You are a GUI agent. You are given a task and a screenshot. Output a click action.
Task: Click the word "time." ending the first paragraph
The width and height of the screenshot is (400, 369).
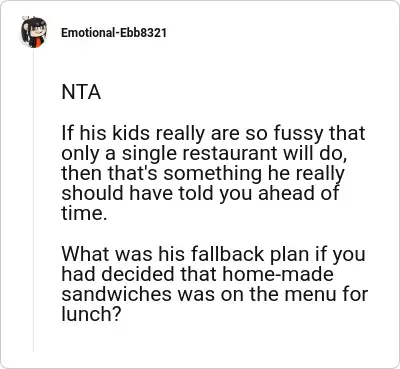[84, 213]
